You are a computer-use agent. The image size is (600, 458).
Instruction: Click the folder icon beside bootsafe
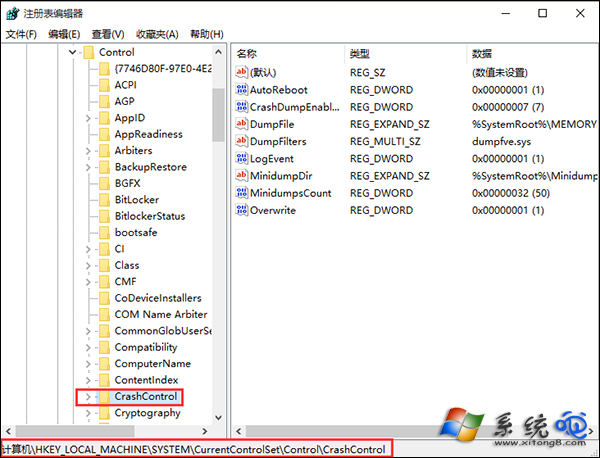click(x=104, y=233)
